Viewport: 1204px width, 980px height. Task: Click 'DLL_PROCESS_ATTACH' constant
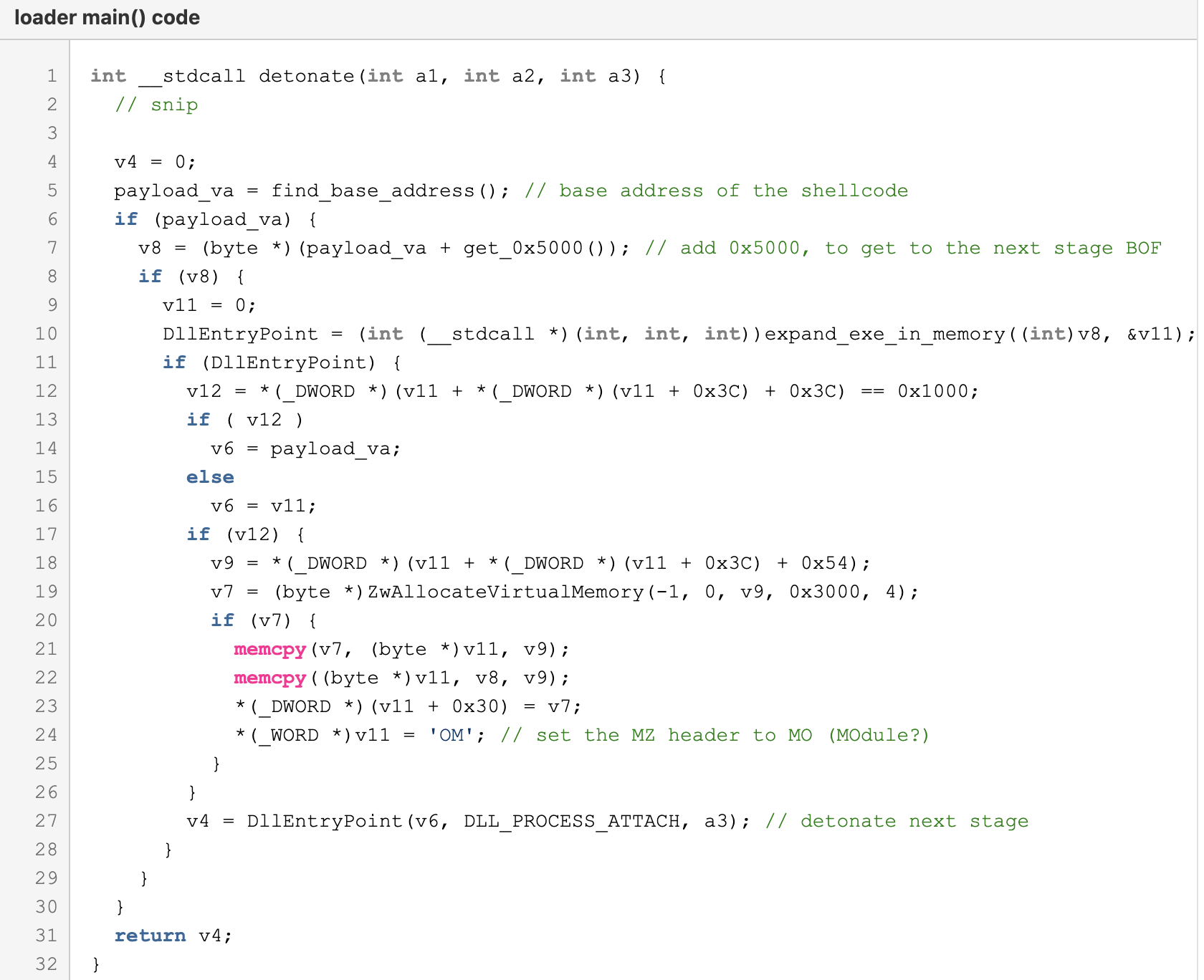pos(571,821)
